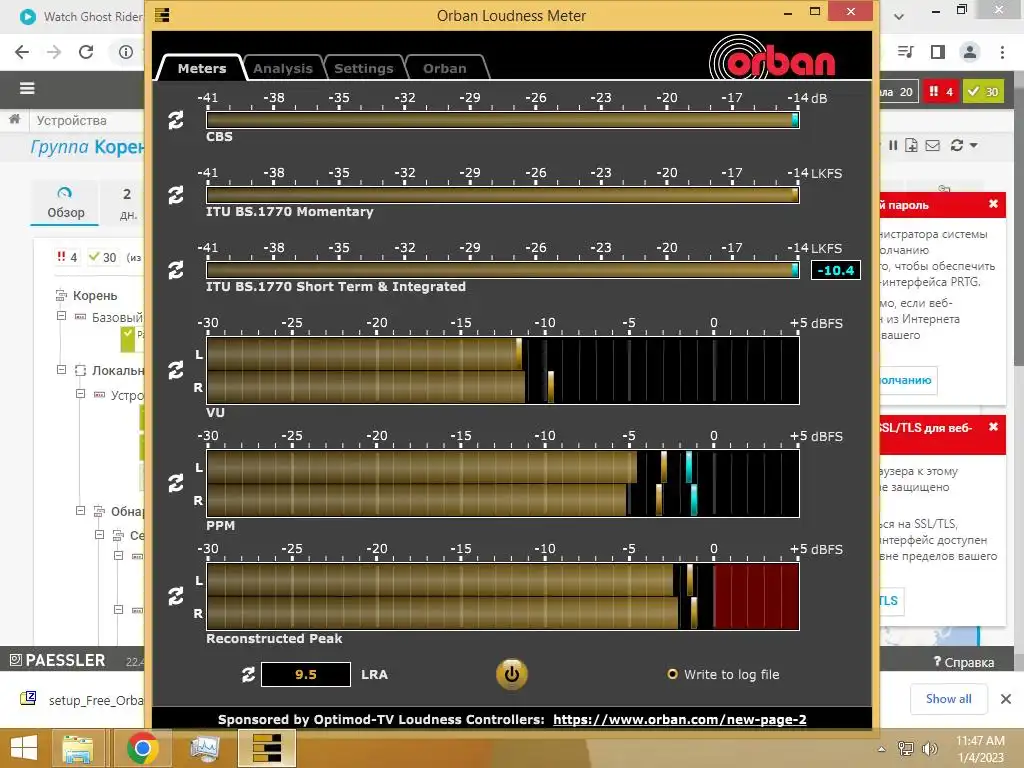1024x768 pixels.
Task: Switch to the Meters tab
Action: (x=201, y=69)
